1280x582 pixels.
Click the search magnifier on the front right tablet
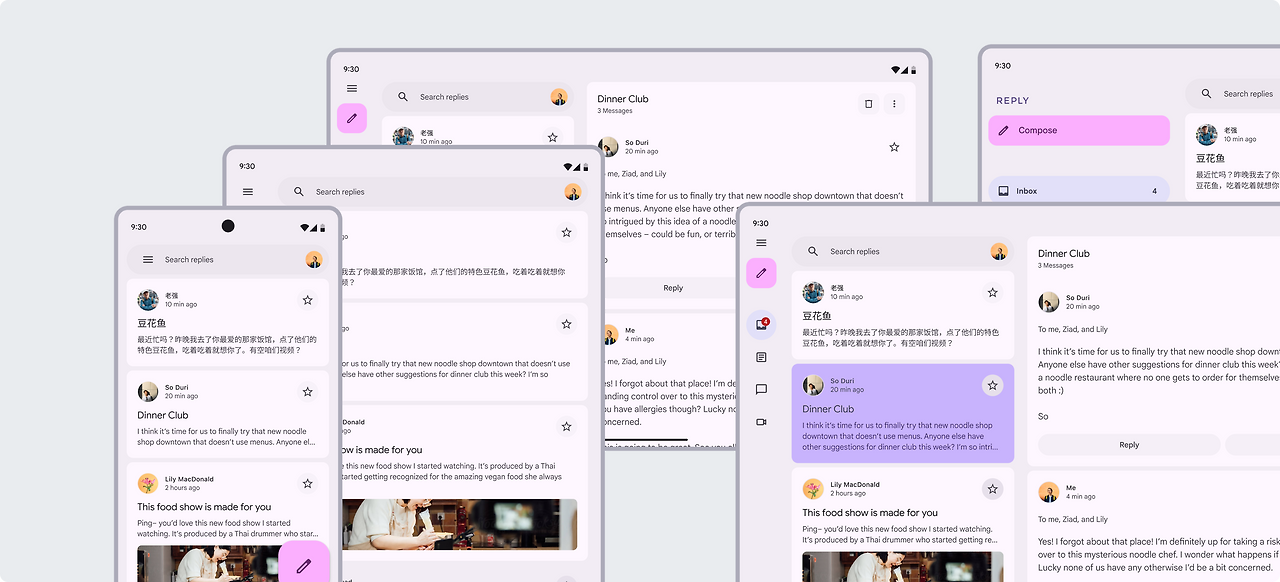tap(813, 252)
